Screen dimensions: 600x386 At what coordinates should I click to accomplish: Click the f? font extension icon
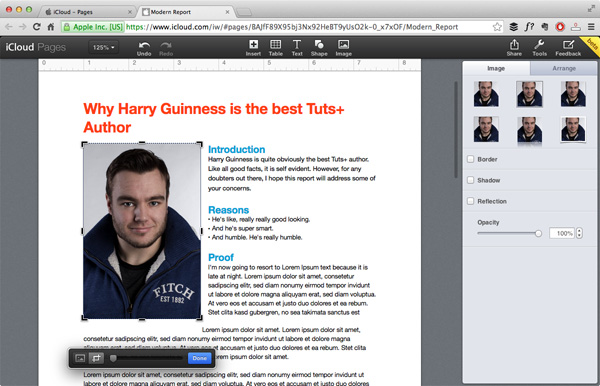click(529, 27)
